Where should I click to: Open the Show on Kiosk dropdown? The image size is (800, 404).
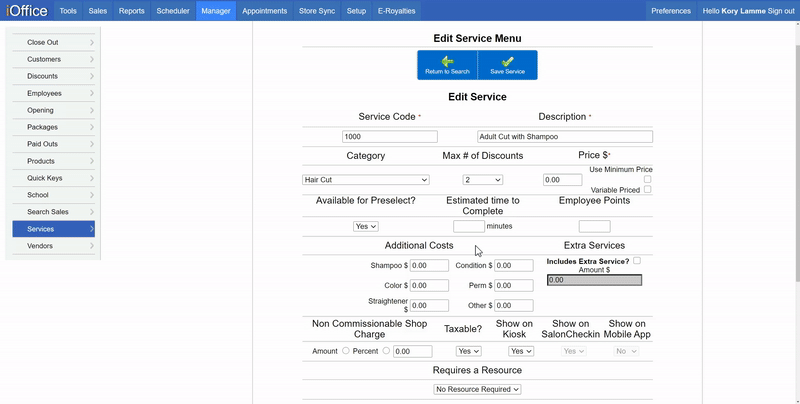tap(521, 351)
